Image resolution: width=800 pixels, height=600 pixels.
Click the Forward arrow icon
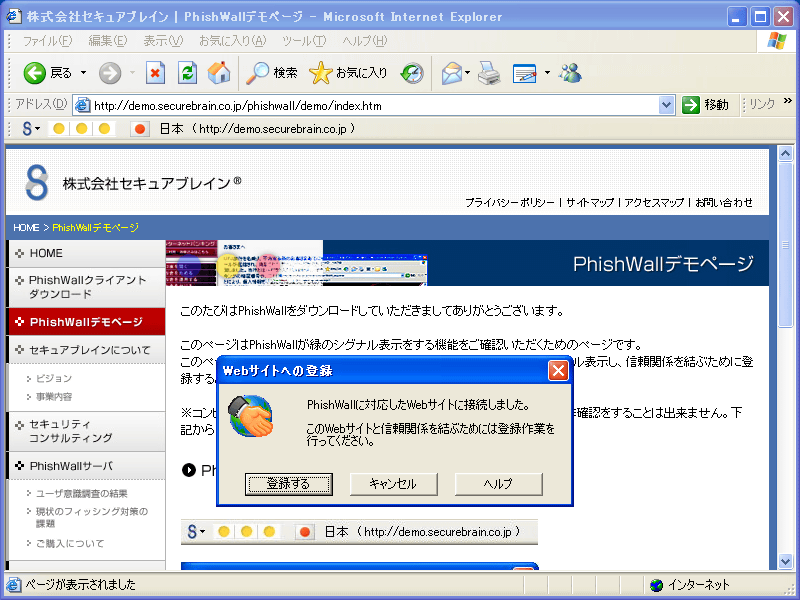click(x=110, y=73)
